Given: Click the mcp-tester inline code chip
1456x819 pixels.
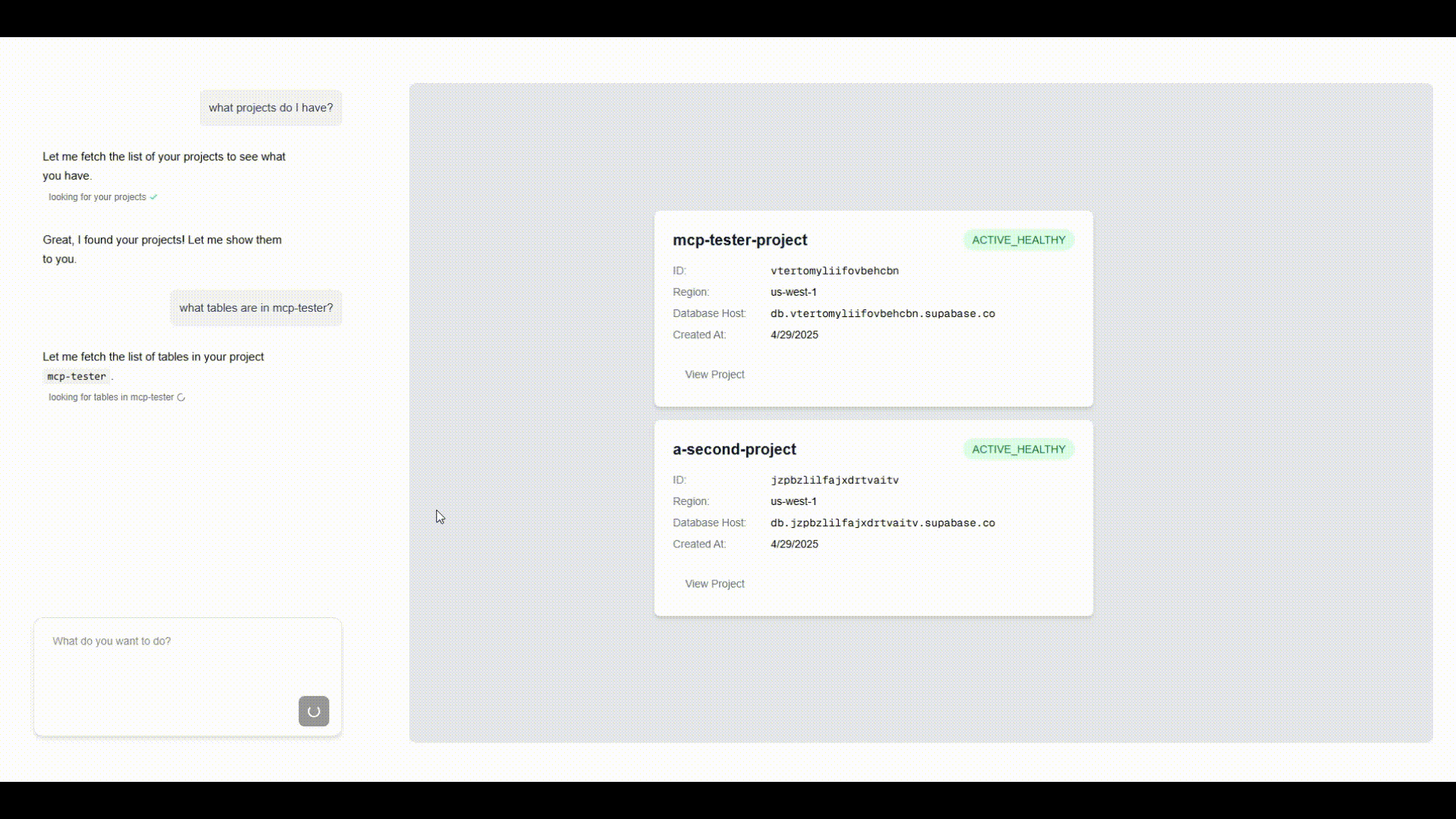Looking at the screenshot, I should click(77, 377).
